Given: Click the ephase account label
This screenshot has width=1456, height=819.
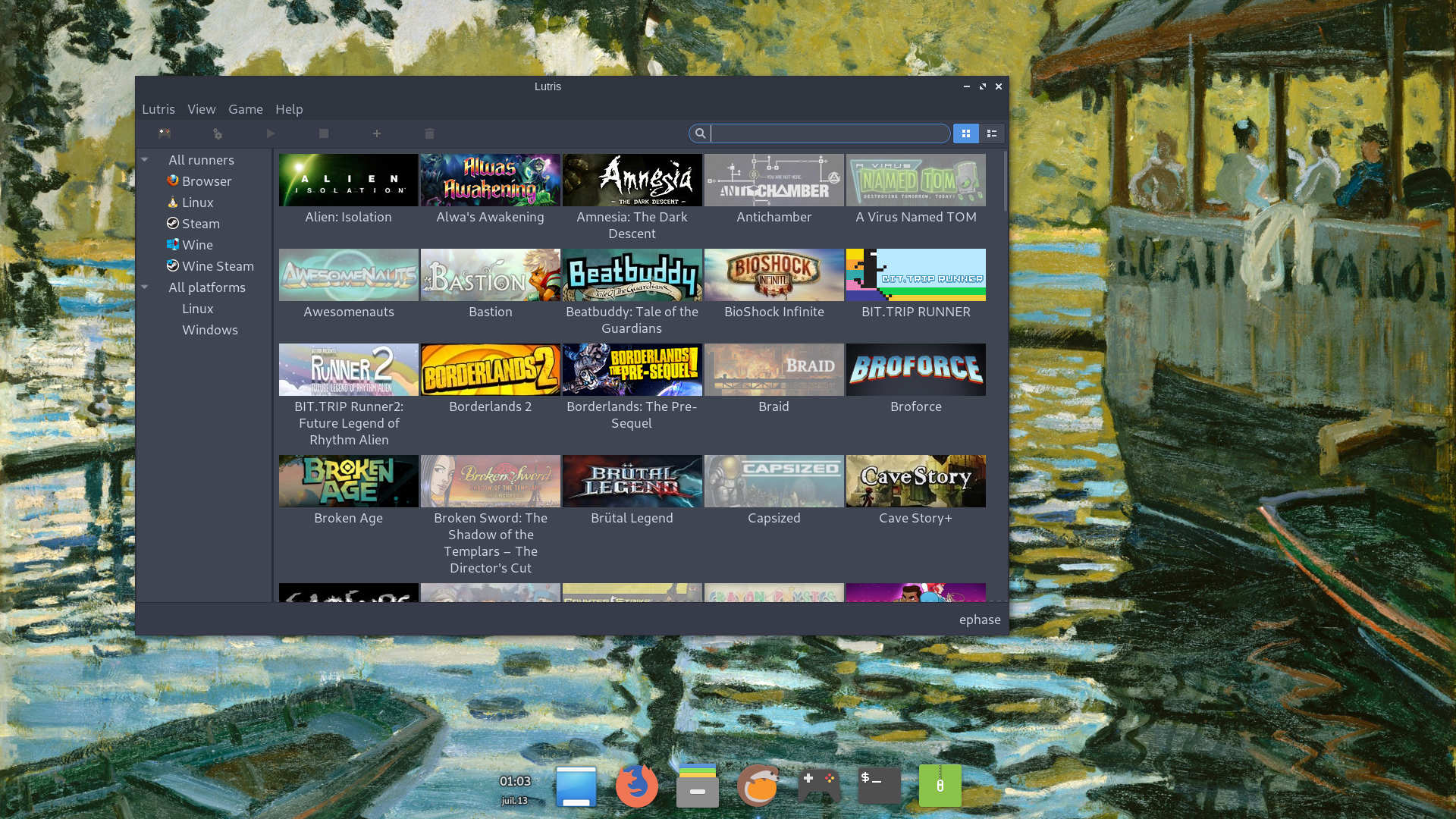Looking at the screenshot, I should (x=979, y=620).
